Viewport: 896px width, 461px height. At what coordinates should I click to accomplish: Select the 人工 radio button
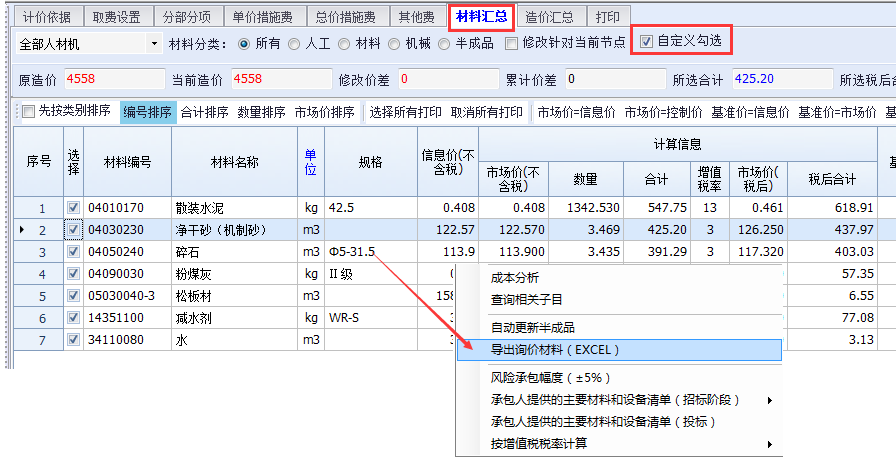294,44
